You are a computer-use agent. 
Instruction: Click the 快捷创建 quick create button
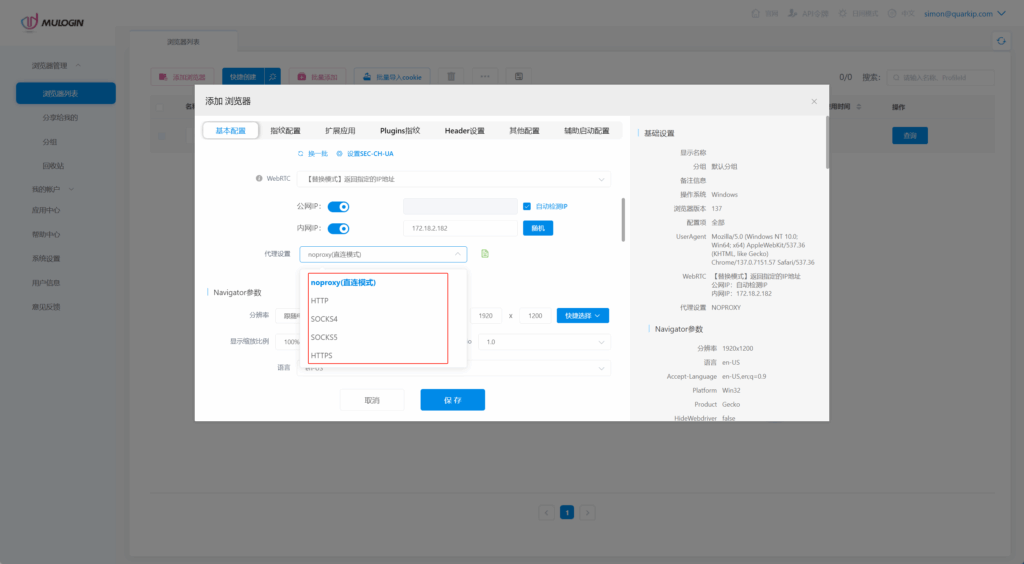click(x=243, y=76)
